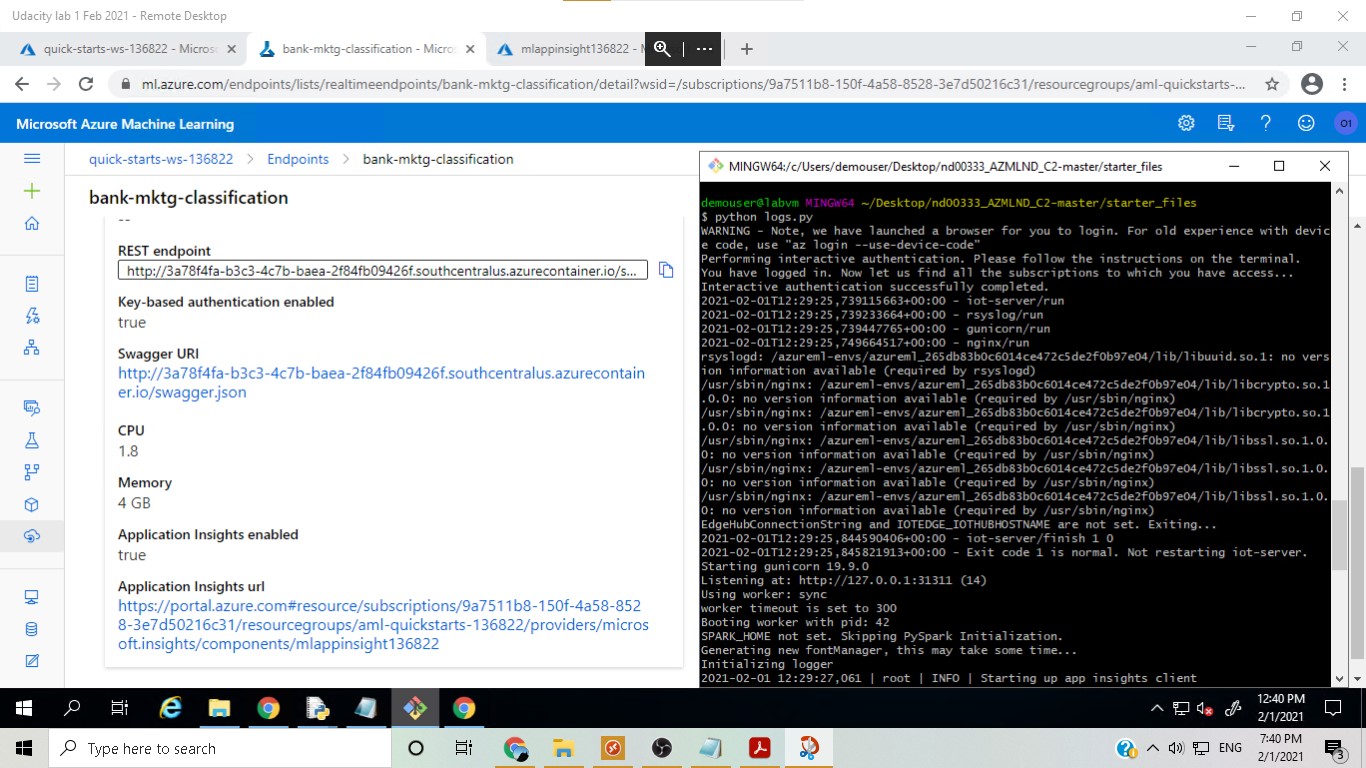1366x768 pixels.
Task: Open Automated ML from the sidebar
Action: (x=32, y=316)
